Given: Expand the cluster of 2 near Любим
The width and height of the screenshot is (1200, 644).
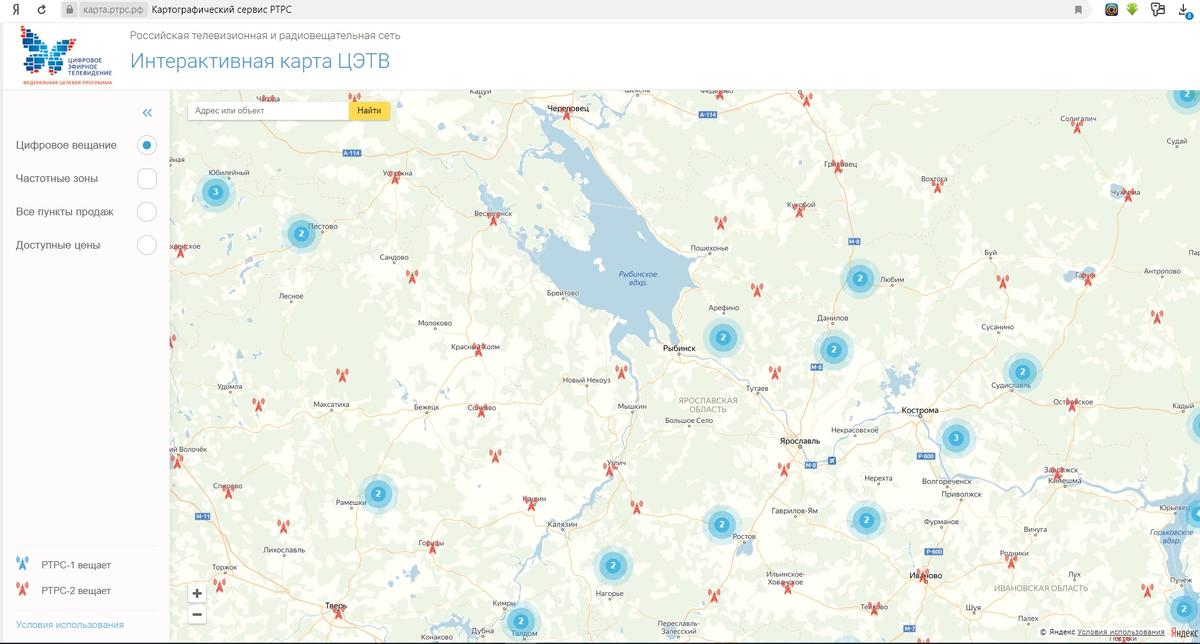Looking at the screenshot, I should click(x=860, y=279).
